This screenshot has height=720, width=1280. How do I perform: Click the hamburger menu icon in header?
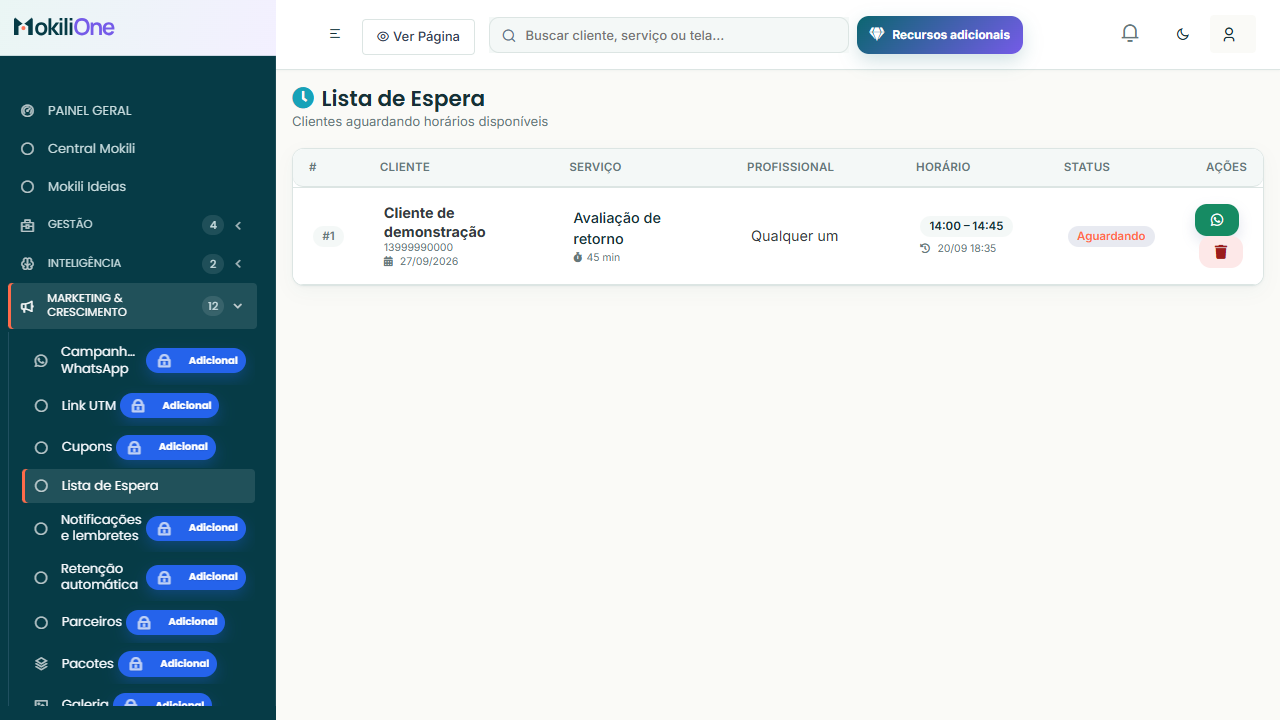335,34
